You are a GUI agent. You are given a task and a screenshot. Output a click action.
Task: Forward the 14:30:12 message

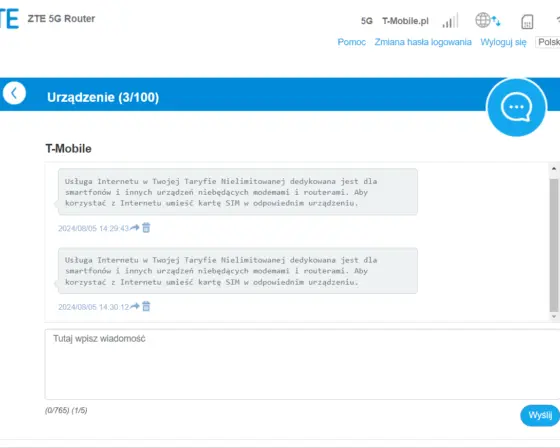point(135,306)
